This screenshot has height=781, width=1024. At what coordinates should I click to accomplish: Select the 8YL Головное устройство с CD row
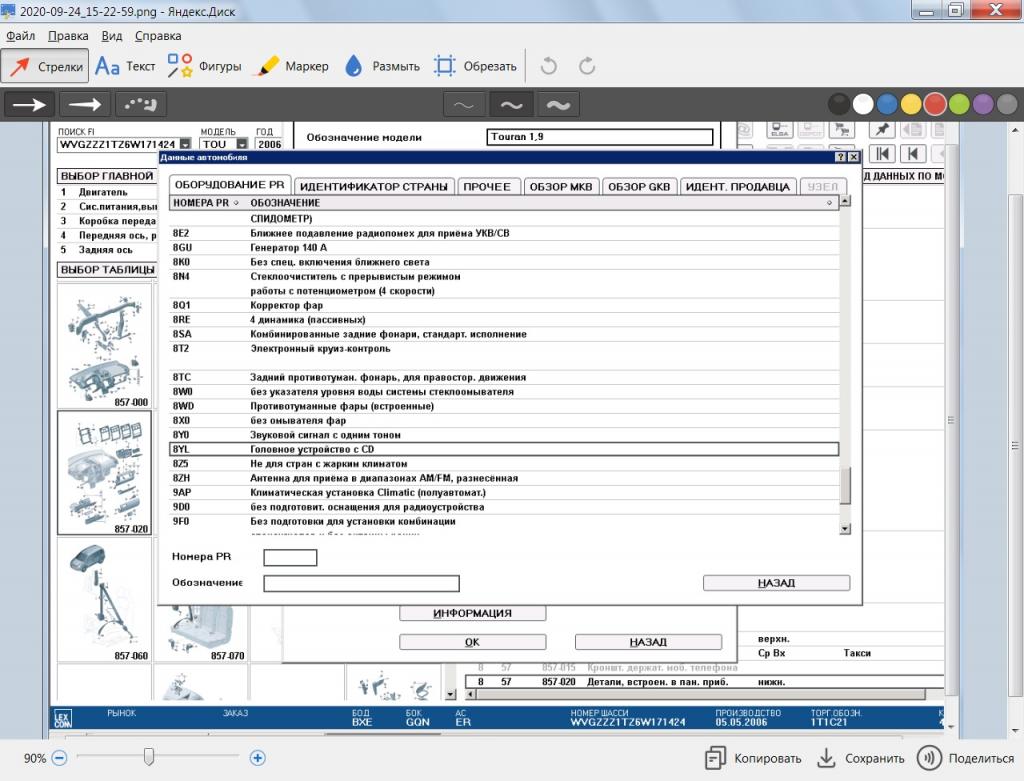click(x=504, y=449)
